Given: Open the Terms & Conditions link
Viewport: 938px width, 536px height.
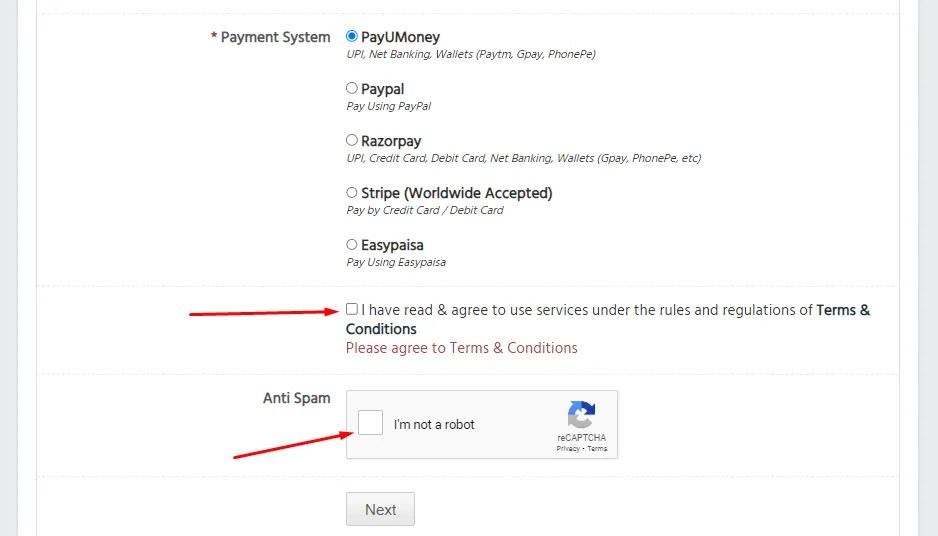Looking at the screenshot, I should [608, 319].
